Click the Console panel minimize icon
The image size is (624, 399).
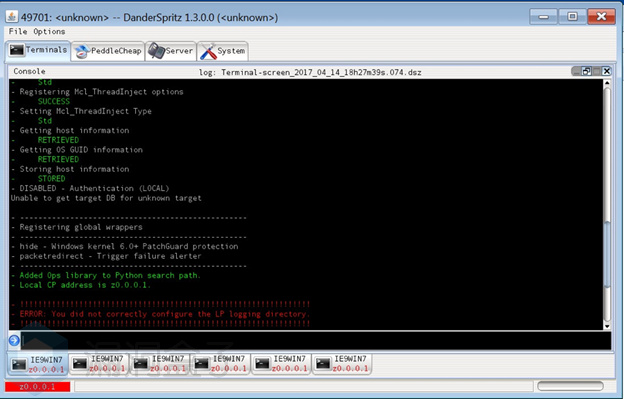point(576,71)
